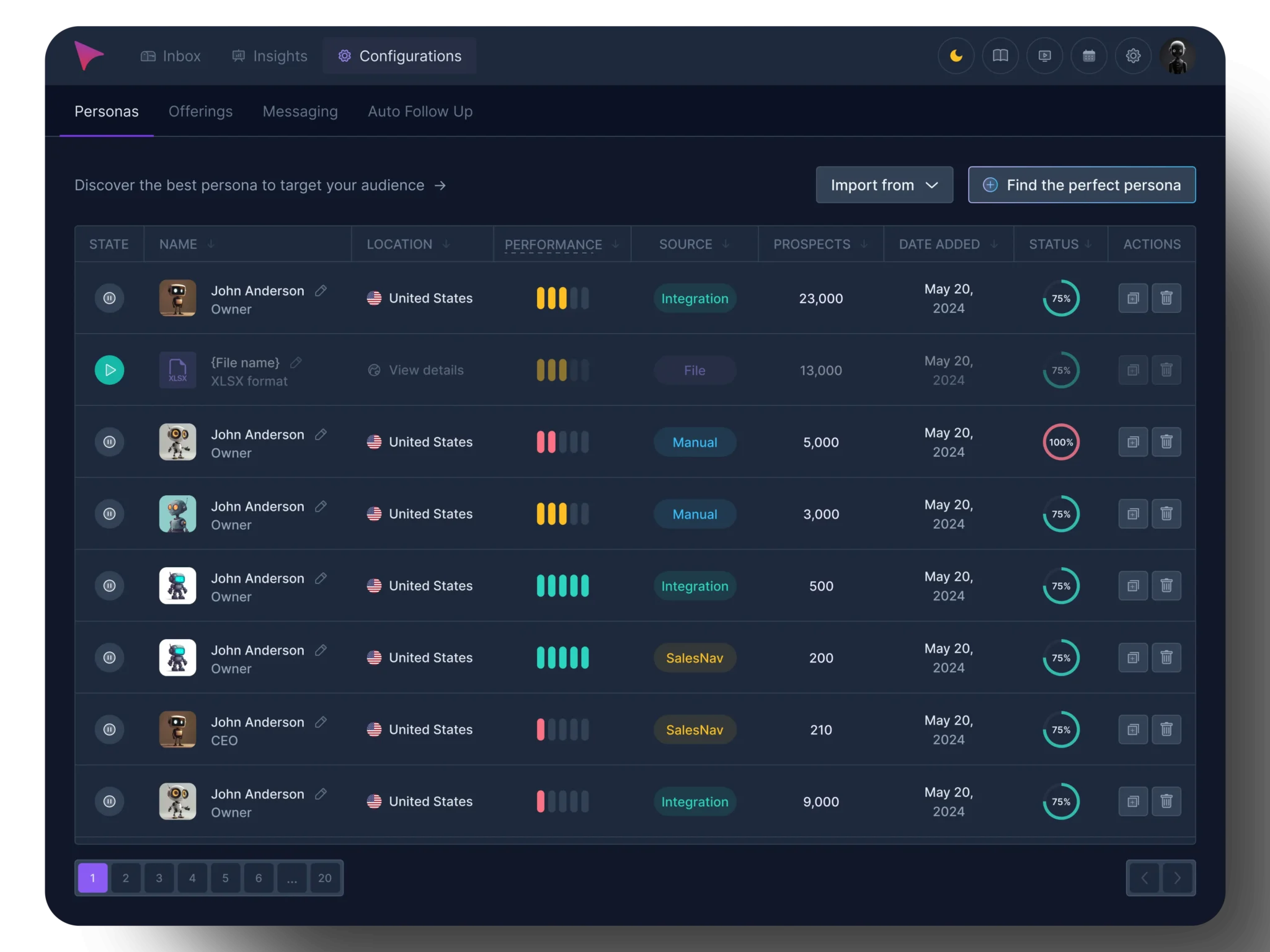Toggle dark mode moon icon

(x=956, y=56)
